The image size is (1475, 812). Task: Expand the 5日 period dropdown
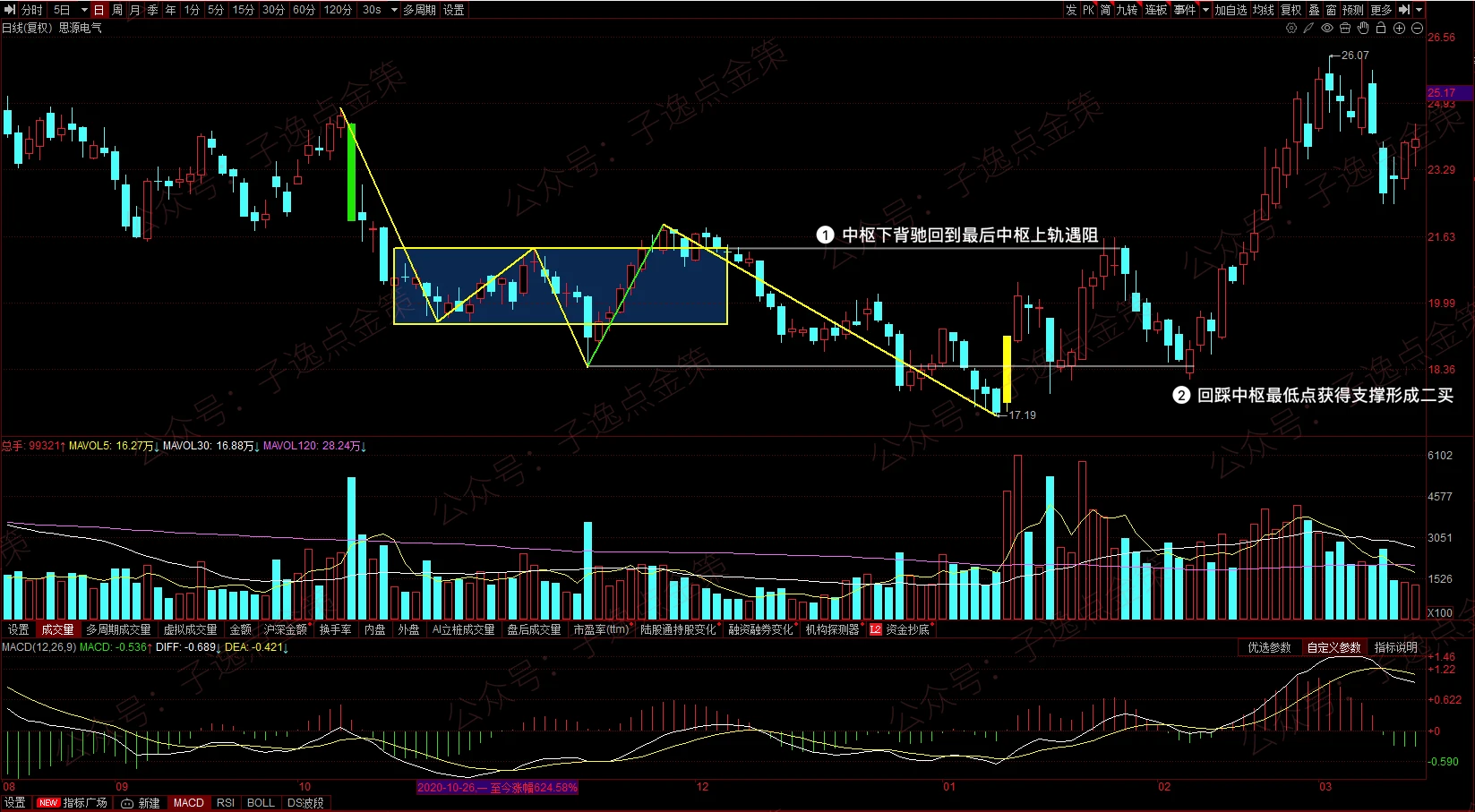pos(84,10)
